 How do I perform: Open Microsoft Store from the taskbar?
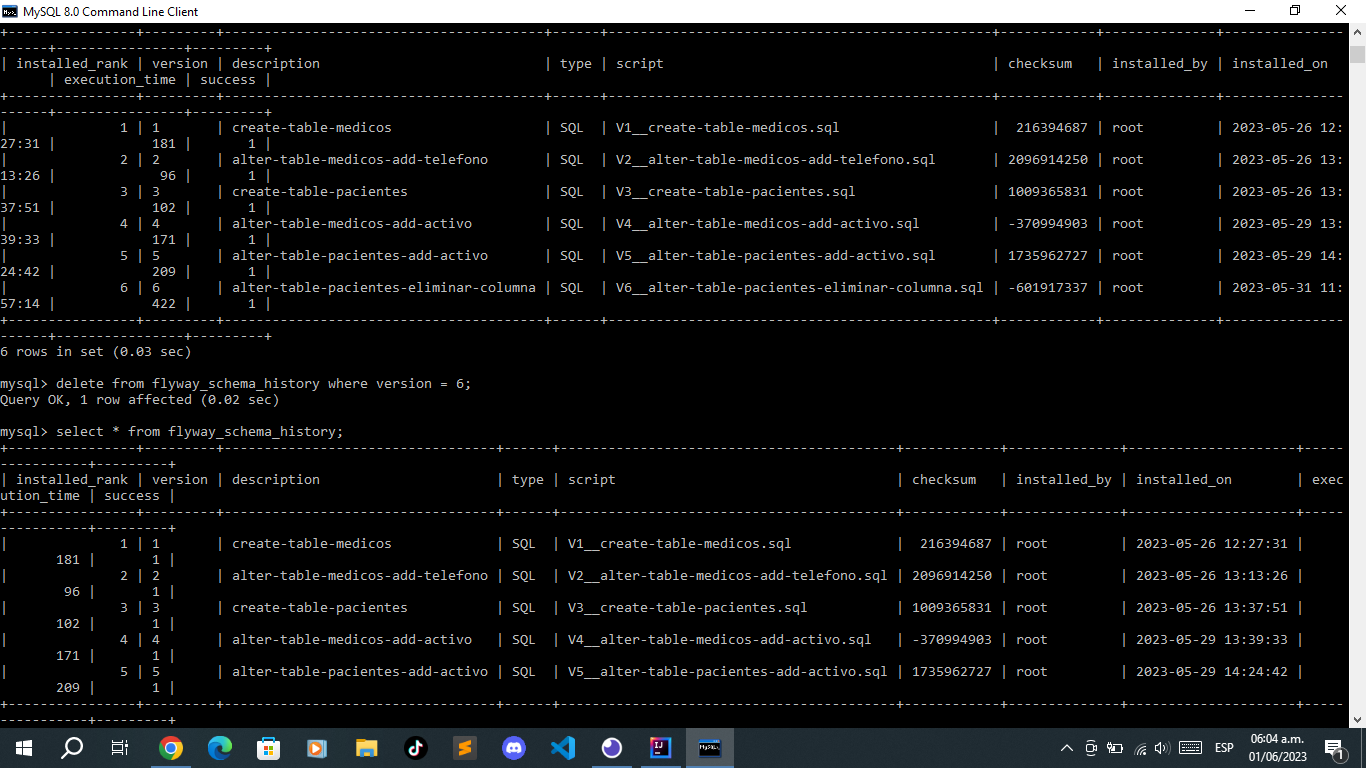(269, 747)
